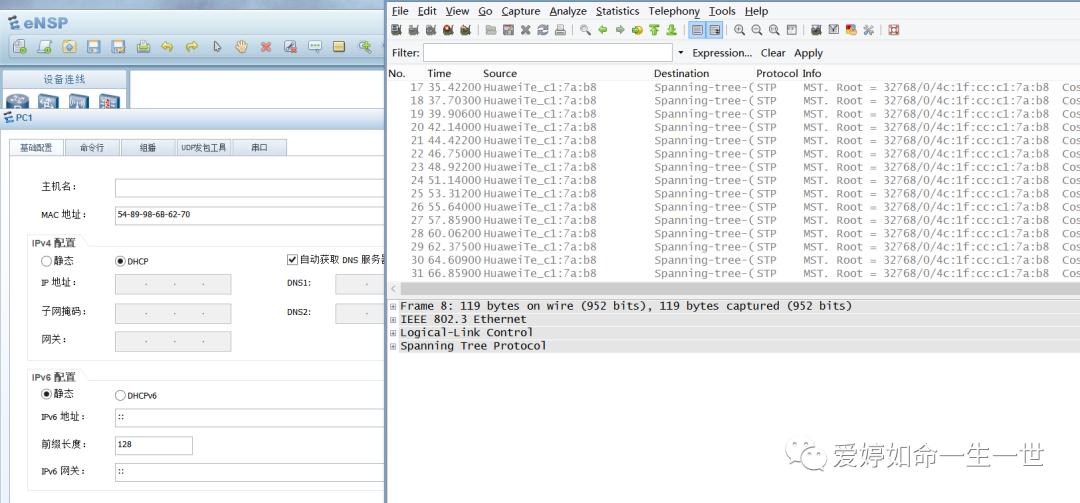The width and height of the screenshot is (1080, 503).
Task: Toggle auto scroll in live capture
Action: 714,30
